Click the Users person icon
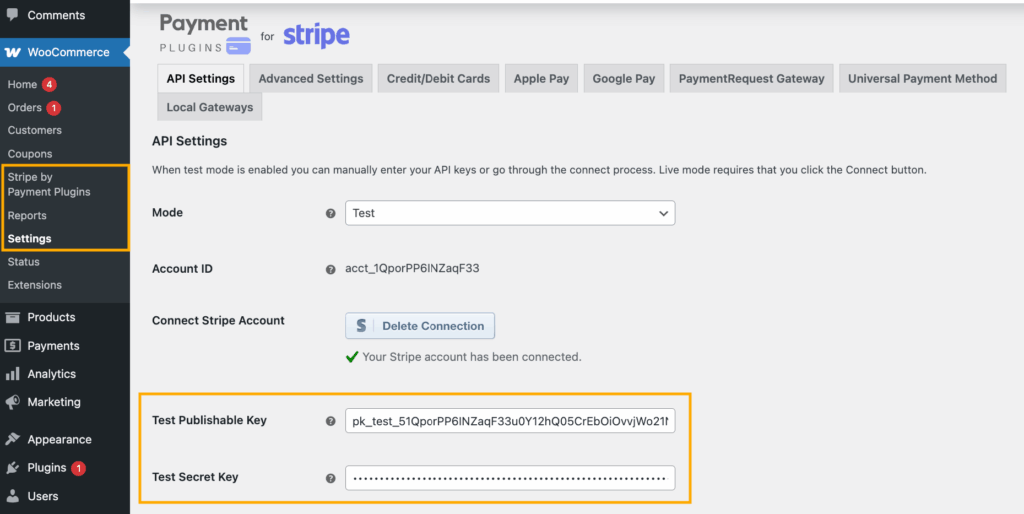The height and width of the screenshot is (514, 1024). (x=12, y=496)
